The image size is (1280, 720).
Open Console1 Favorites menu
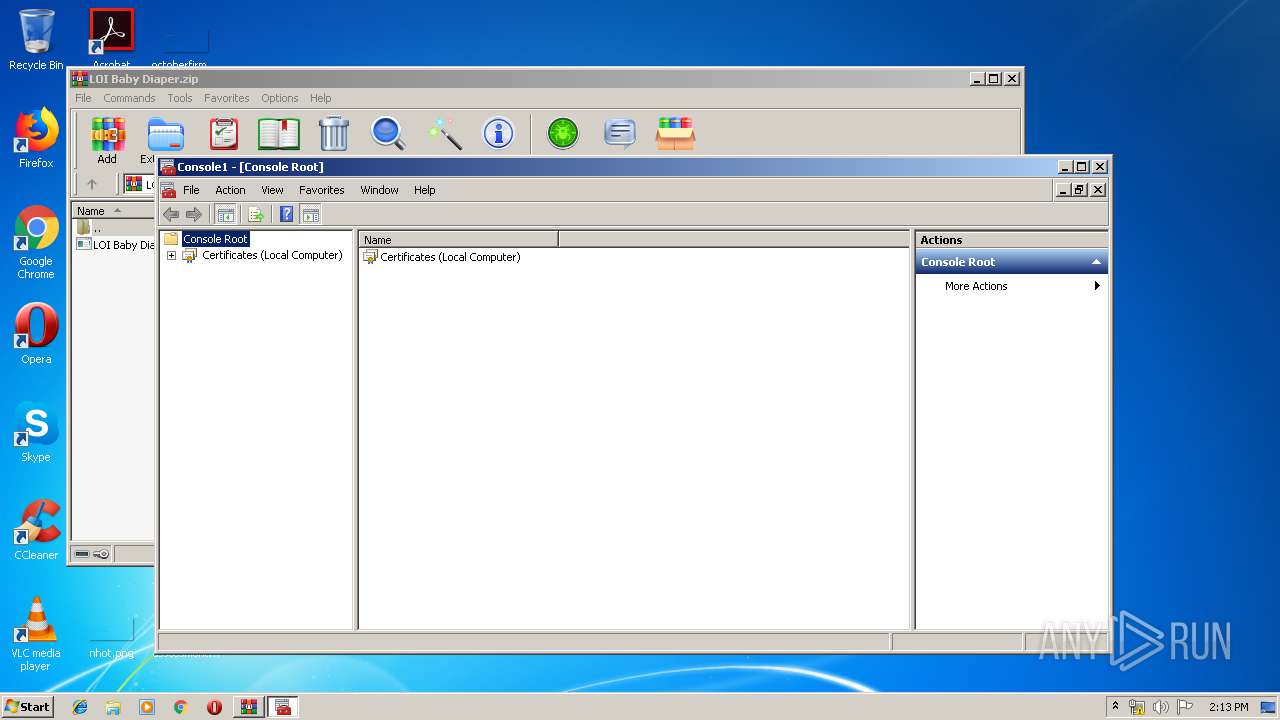(x=322, y=190)
